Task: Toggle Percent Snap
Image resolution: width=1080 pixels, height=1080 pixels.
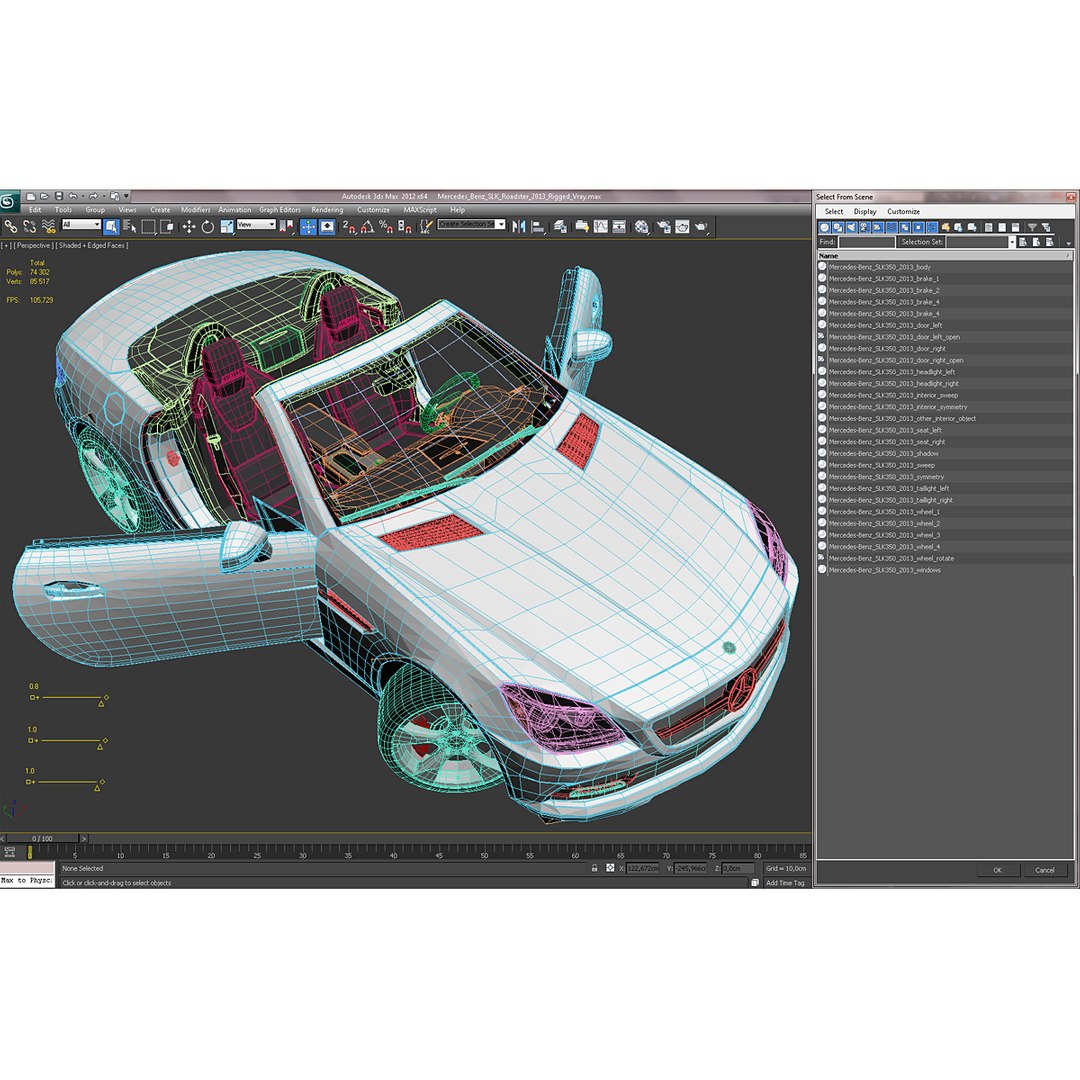Action: 386,226
